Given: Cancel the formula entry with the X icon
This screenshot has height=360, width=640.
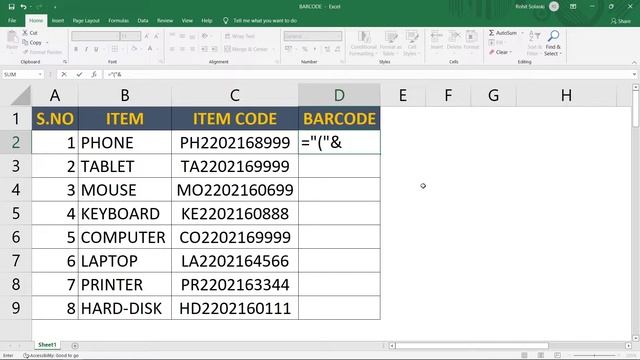Looking at the screenshot, I should coord(64,74).
